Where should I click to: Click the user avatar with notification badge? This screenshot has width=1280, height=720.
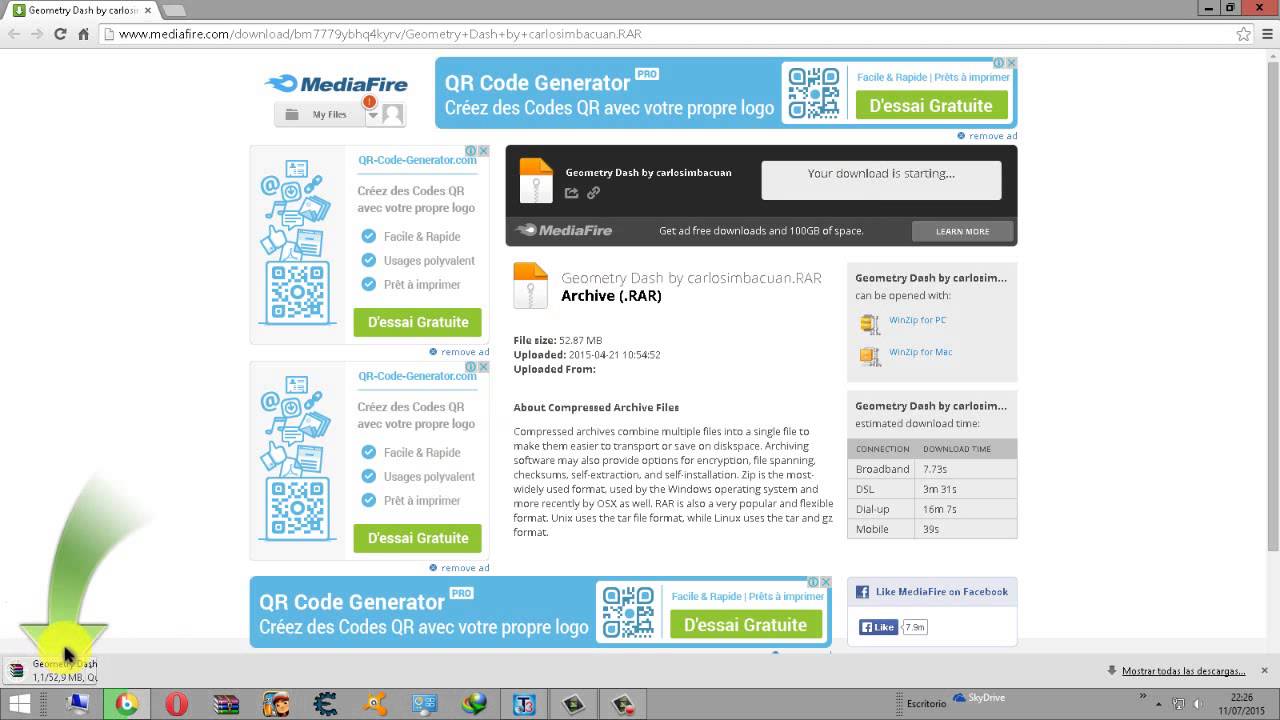coord(392,114)
